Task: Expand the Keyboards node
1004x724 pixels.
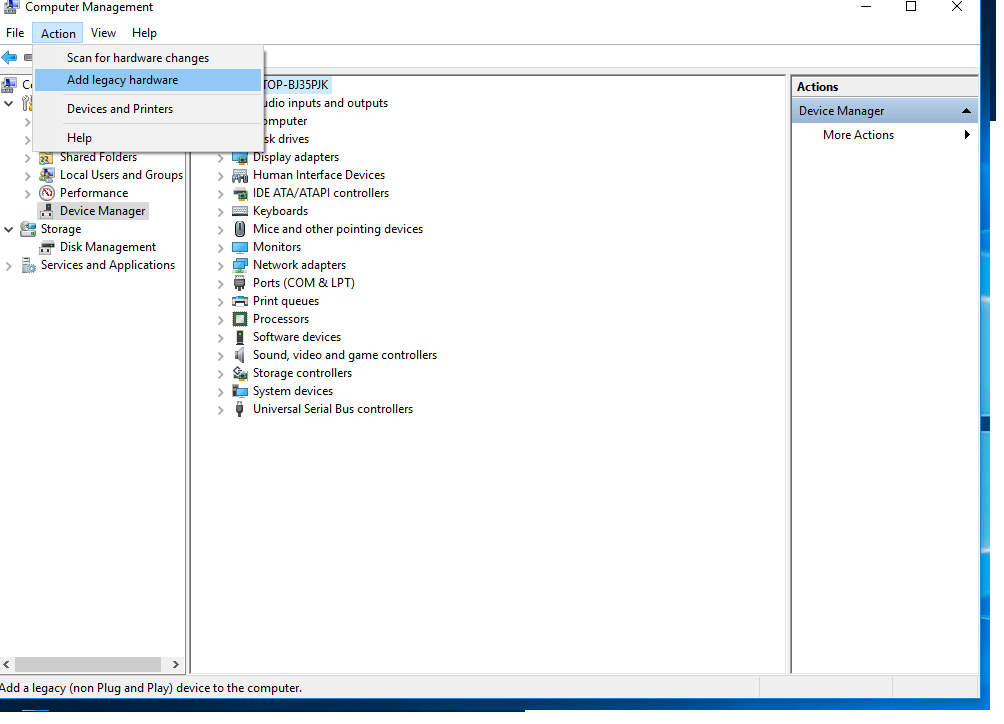Action: click(x=220, y=212)
